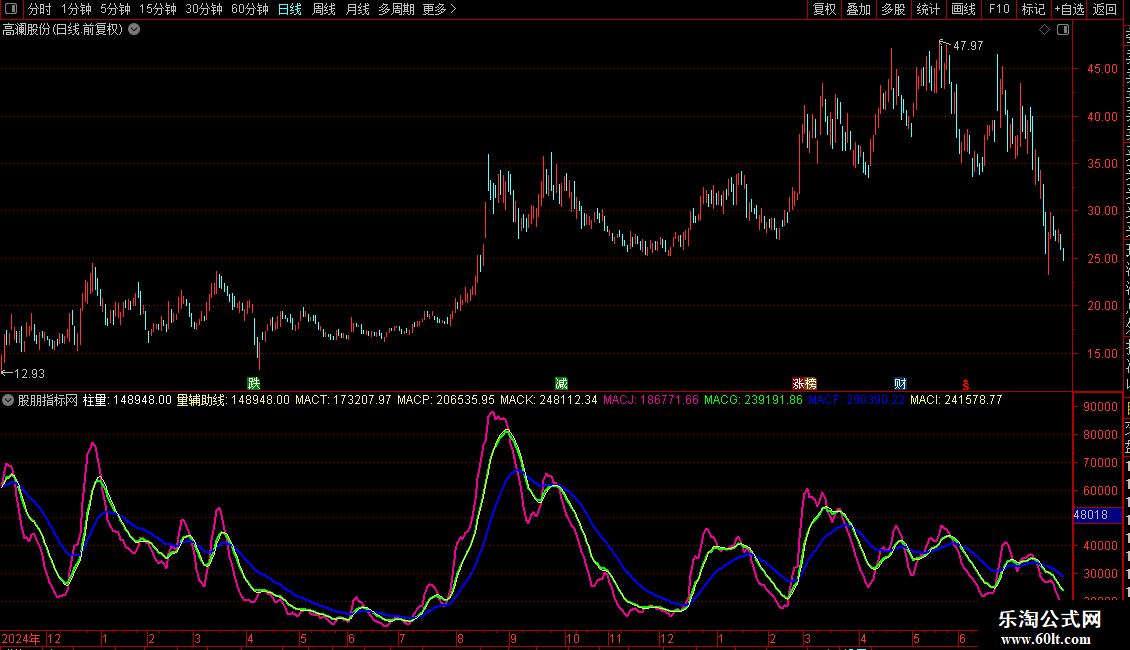
Task: Open F10 company information
Action: click(999, 9)
